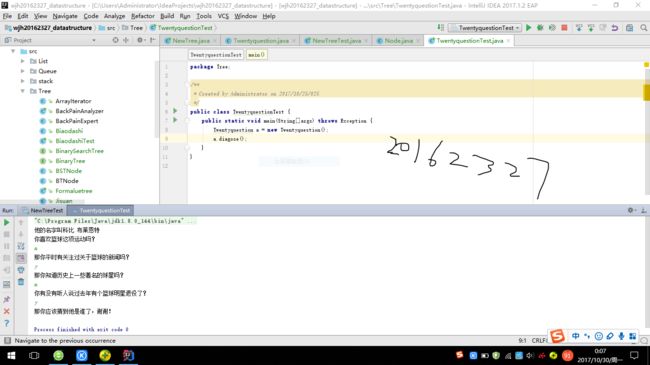Open the Project view dropdown
Viewport: 650px width, 365px height.
pos(94,40)
